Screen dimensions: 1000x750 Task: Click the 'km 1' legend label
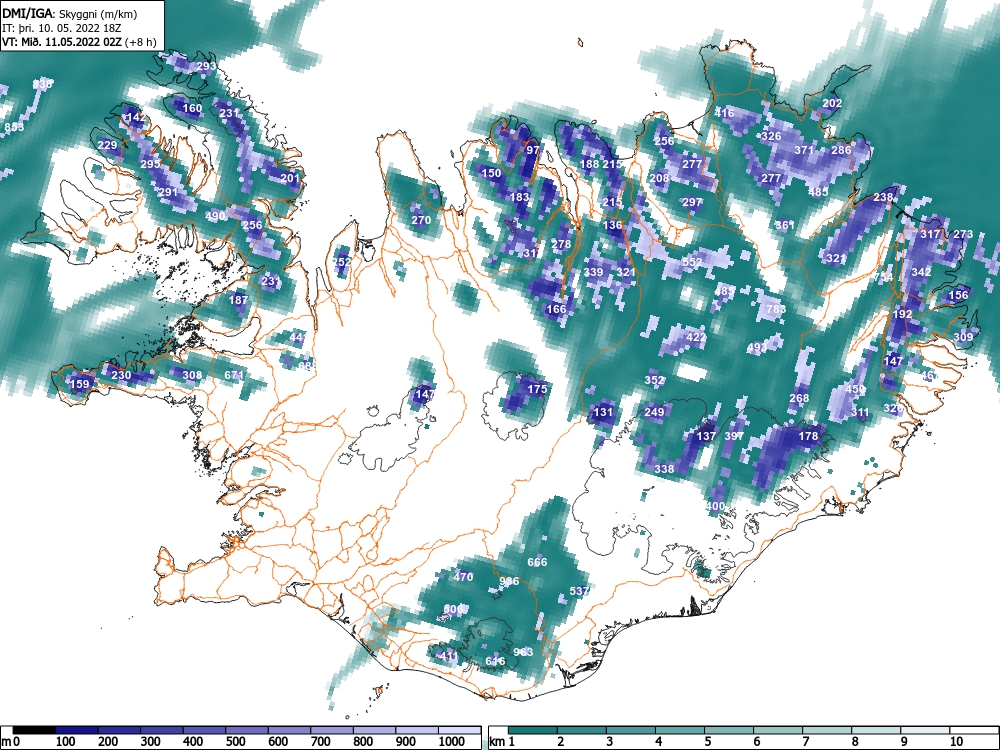coord(502,742)
